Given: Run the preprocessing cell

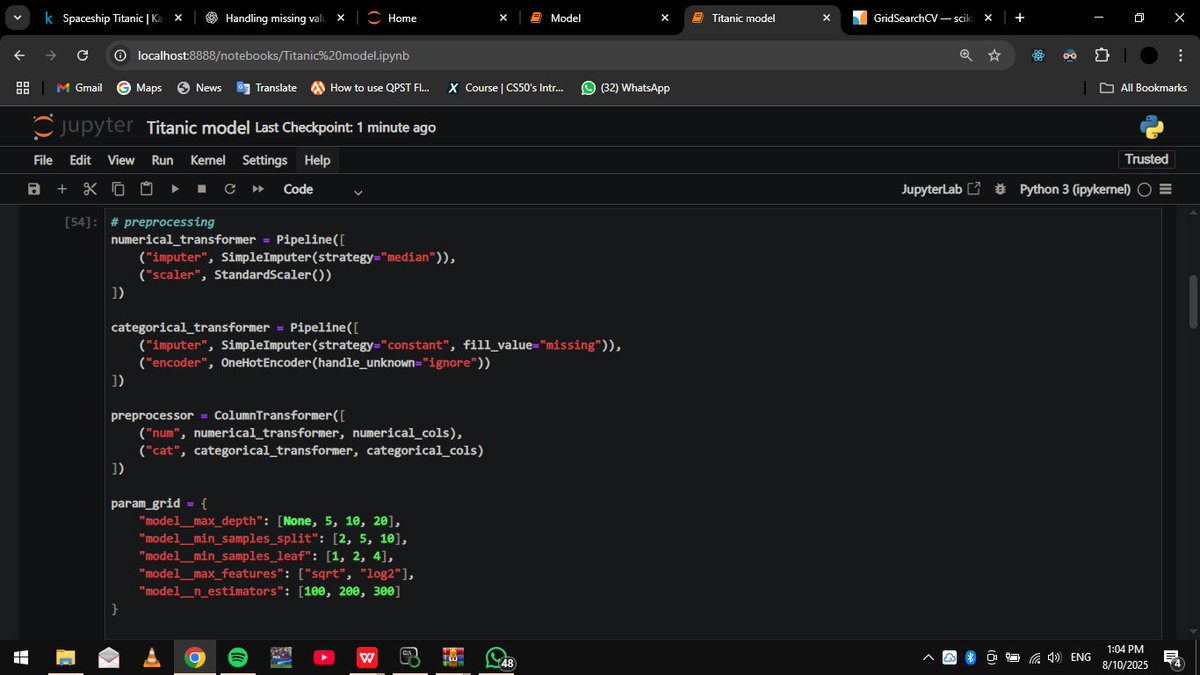Looking at the screenshot, I should point(174,188).
